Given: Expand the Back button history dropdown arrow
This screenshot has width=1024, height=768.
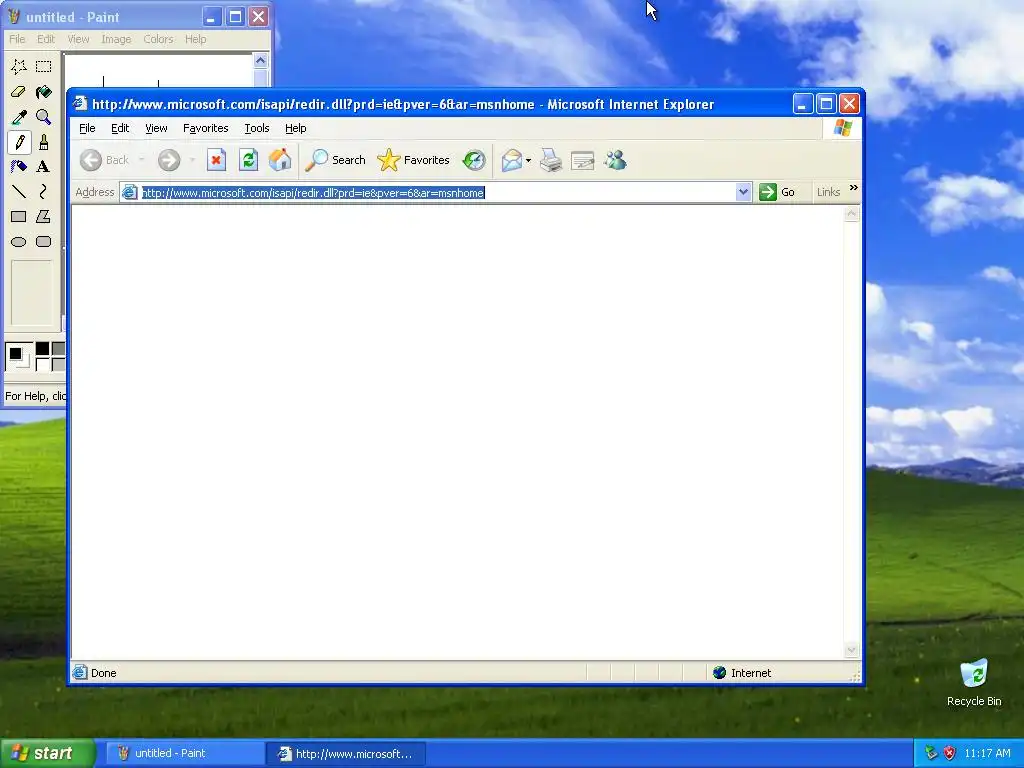Looking at the screenshot, I should (141, 160).
